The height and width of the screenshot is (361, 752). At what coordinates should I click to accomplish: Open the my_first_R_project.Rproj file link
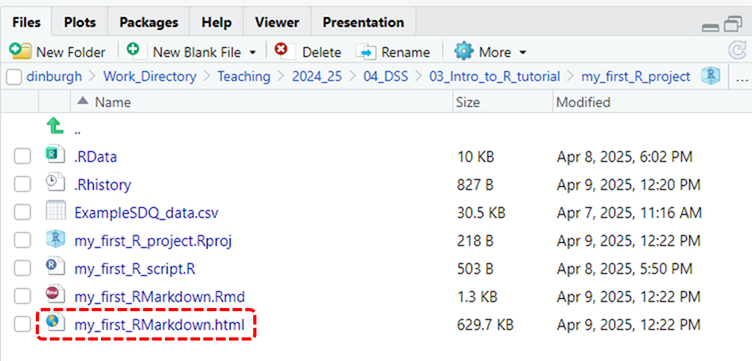tap(153, 241)
